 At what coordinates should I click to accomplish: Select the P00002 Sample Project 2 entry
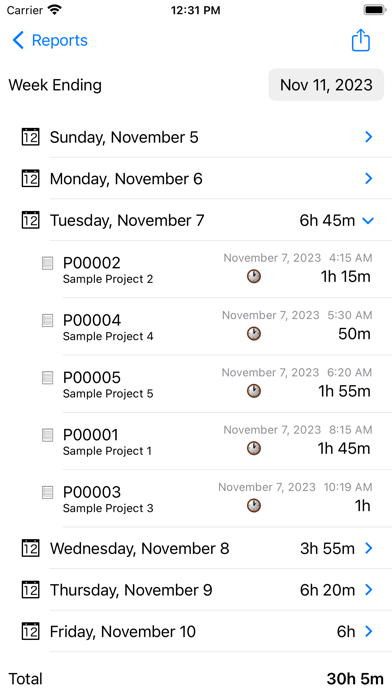click(x=218, y=269)
